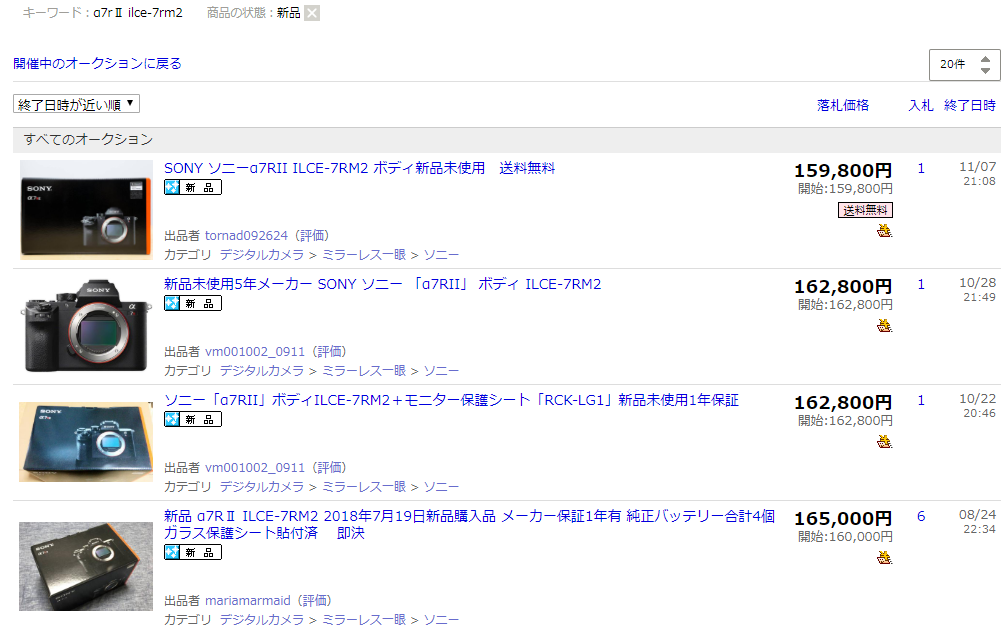Sort by 落札価格 column
Viewport: 1007px width, 638px height.
click(x=843, y=105)
